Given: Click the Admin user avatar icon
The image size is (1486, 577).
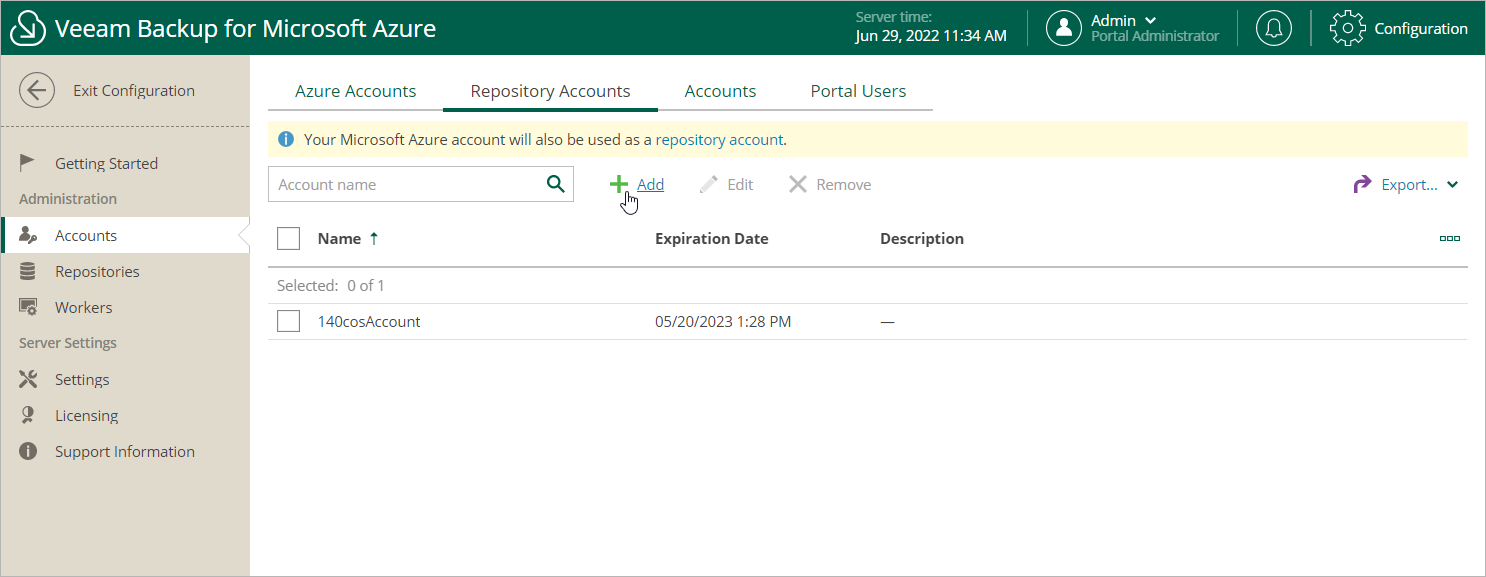Looking at the screenshot, I should pyautogui.click(x=1064, y=28).
